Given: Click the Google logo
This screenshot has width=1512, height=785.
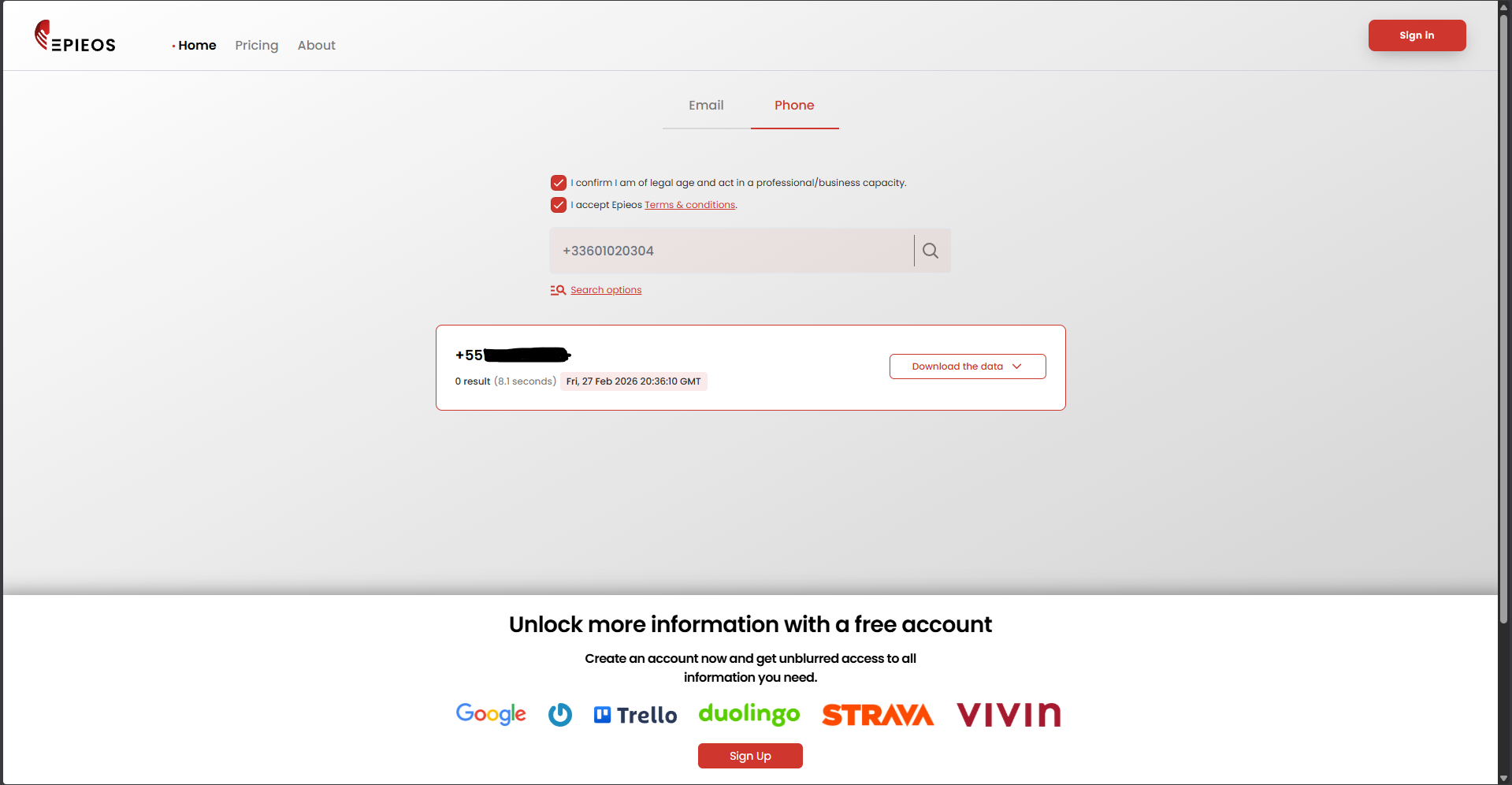Looking at the screenshot, I should tap(491, 714).
